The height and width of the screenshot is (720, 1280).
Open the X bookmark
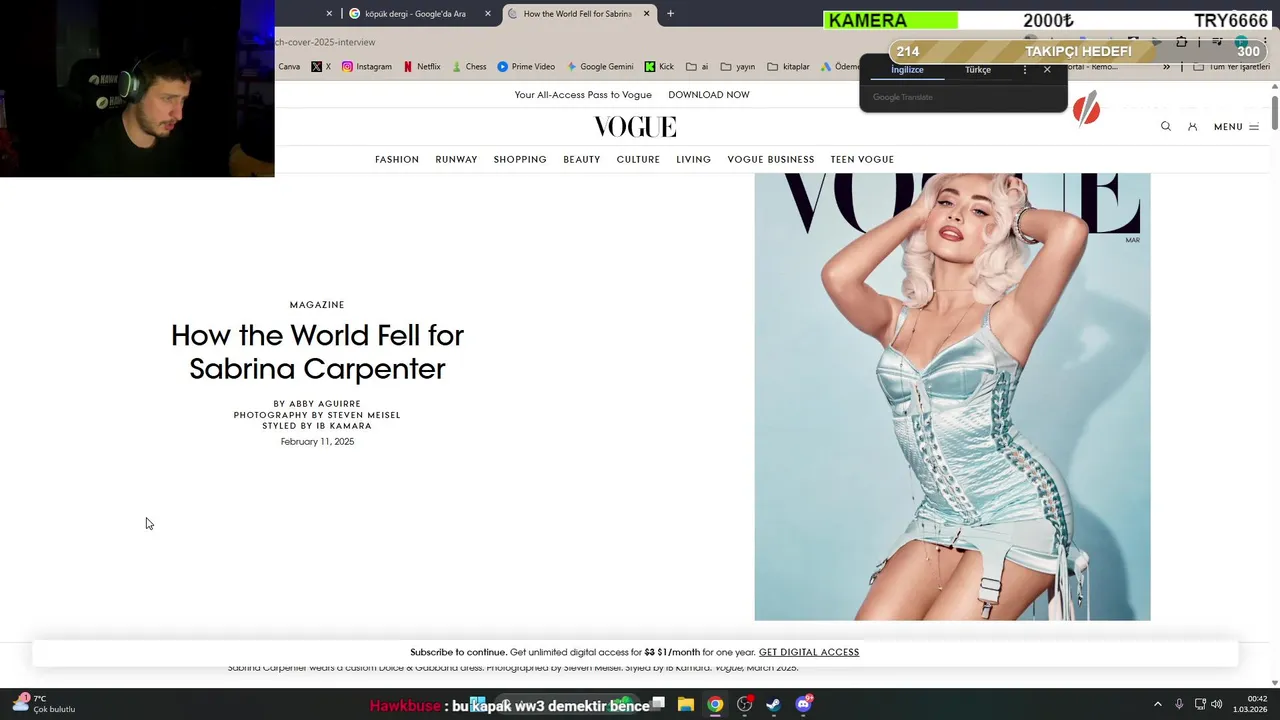[321, 67]
